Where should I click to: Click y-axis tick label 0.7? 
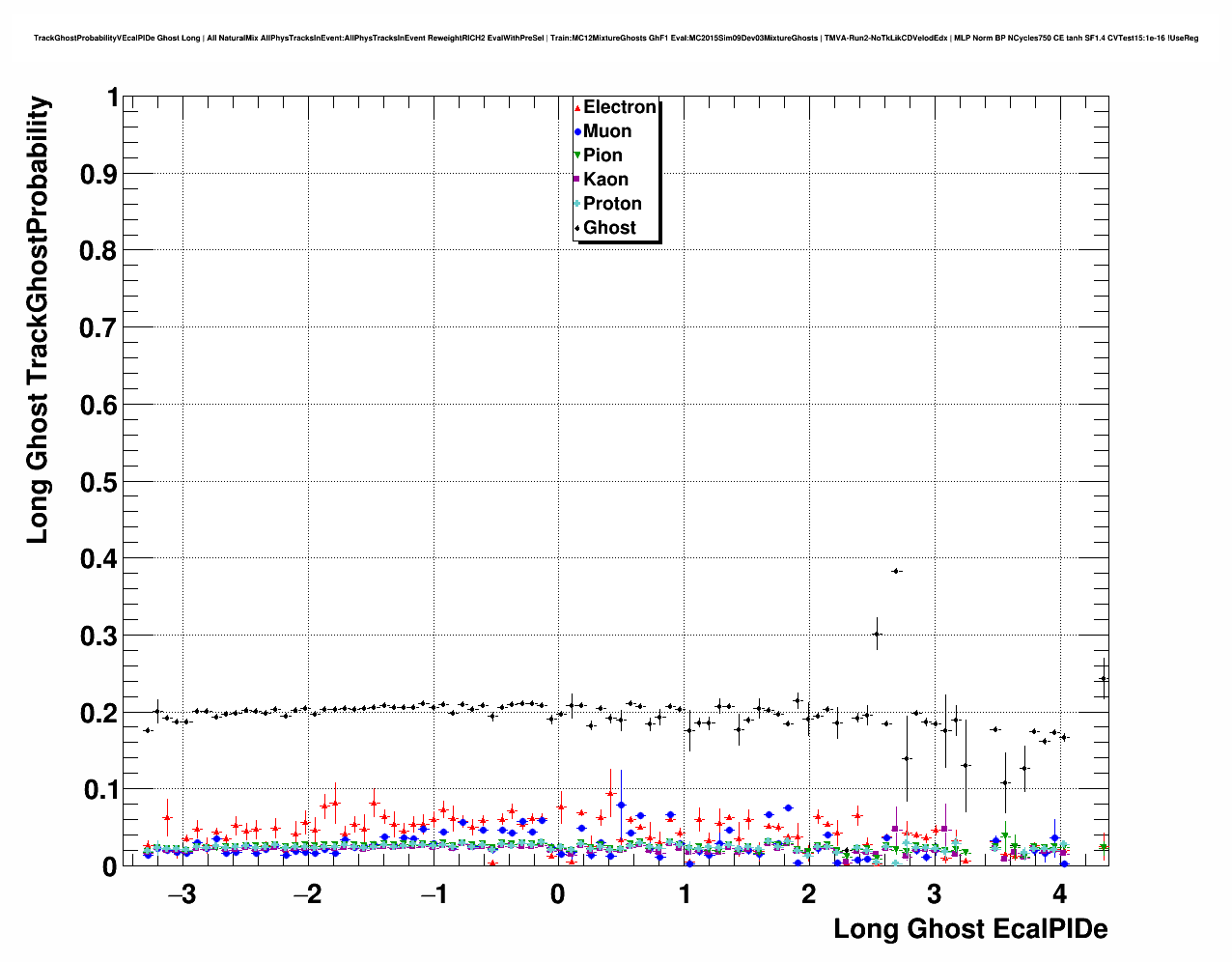pos(100,328)
